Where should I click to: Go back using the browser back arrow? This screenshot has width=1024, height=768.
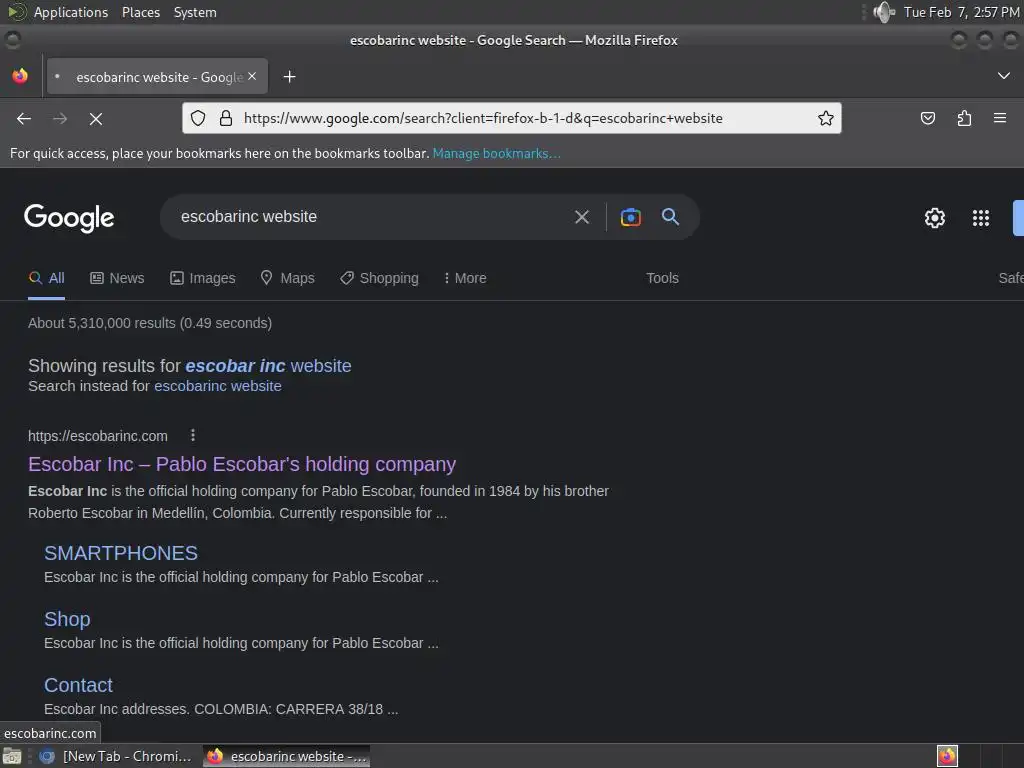tap(24, 118)
